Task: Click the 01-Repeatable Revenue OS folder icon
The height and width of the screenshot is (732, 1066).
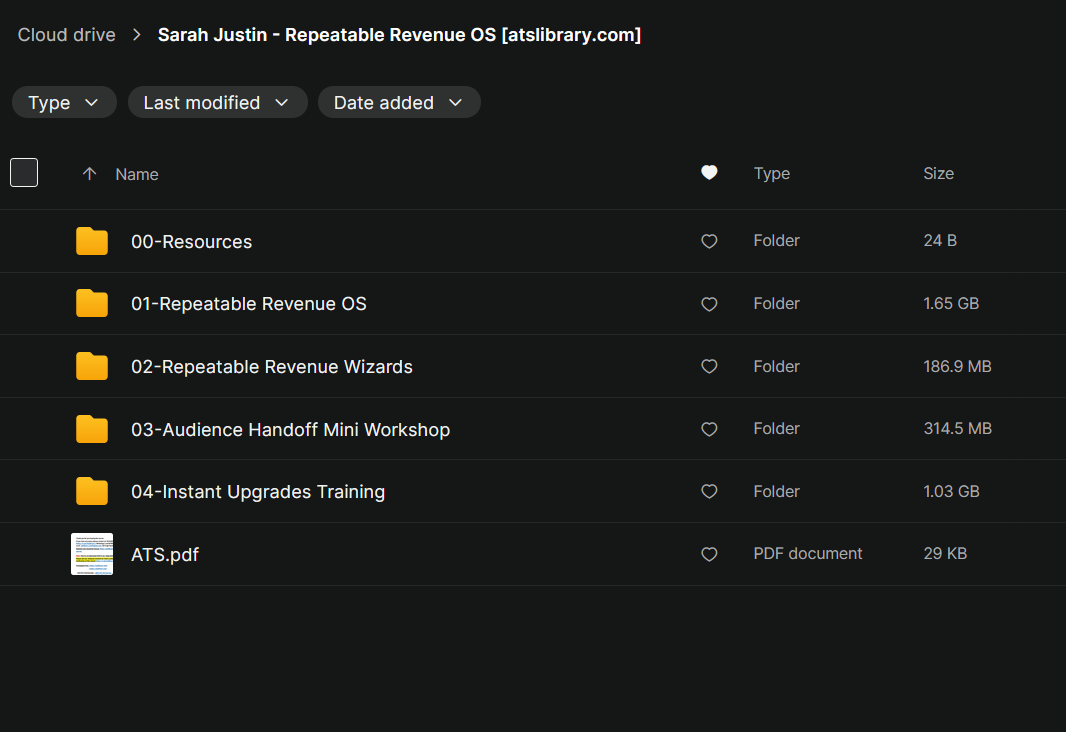Action: point(92,304)
